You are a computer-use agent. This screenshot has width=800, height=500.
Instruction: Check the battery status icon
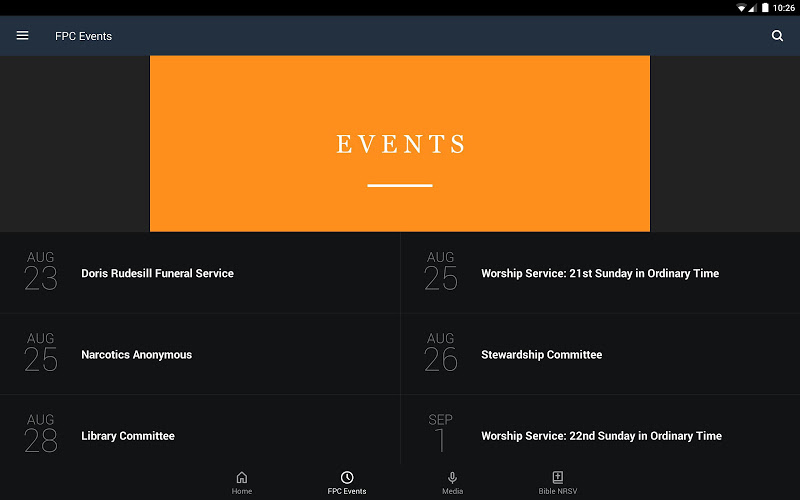(765, 8)
